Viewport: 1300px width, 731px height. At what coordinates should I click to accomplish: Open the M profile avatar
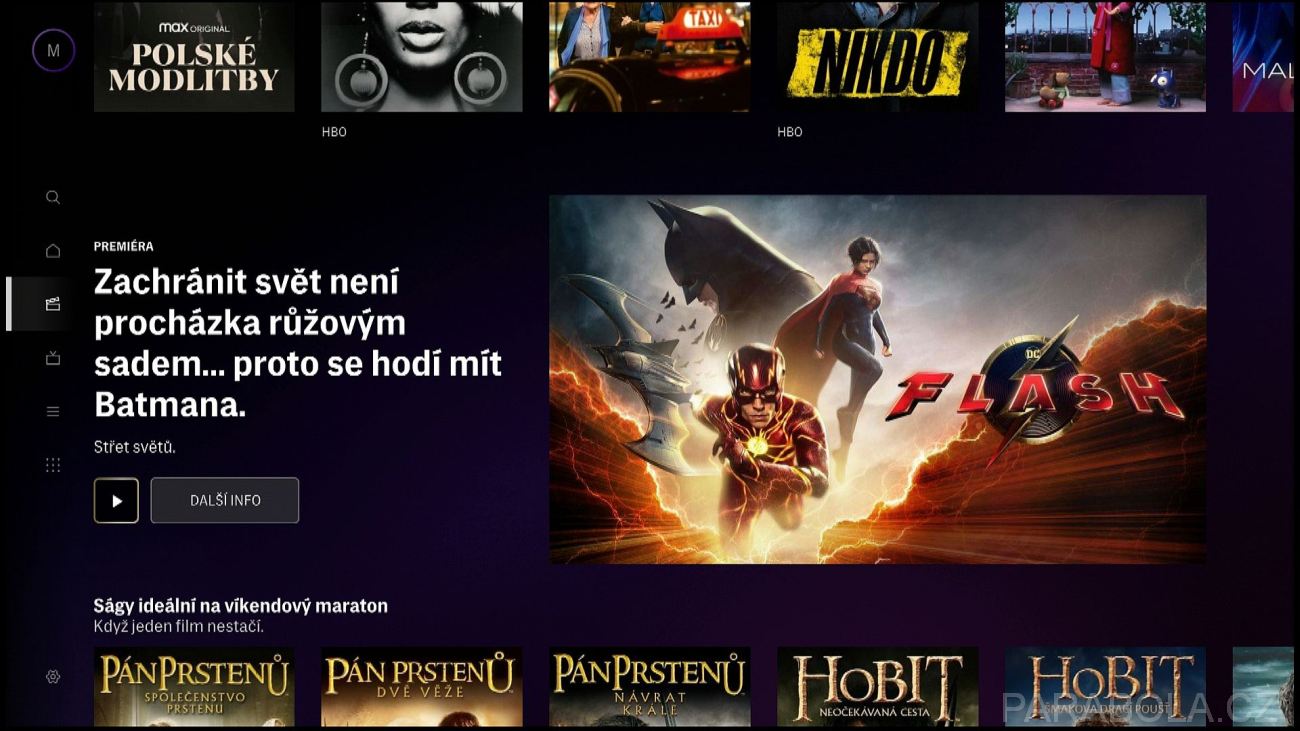(x=53, y=50)
